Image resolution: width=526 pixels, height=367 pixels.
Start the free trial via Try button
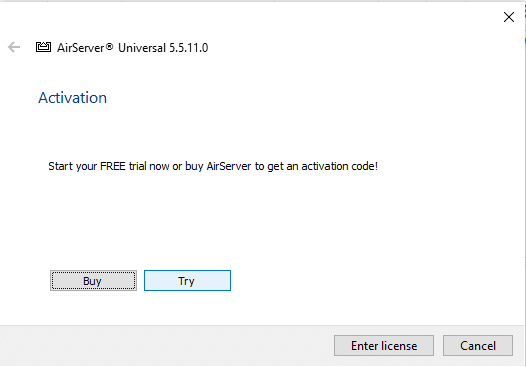[187, 280]
